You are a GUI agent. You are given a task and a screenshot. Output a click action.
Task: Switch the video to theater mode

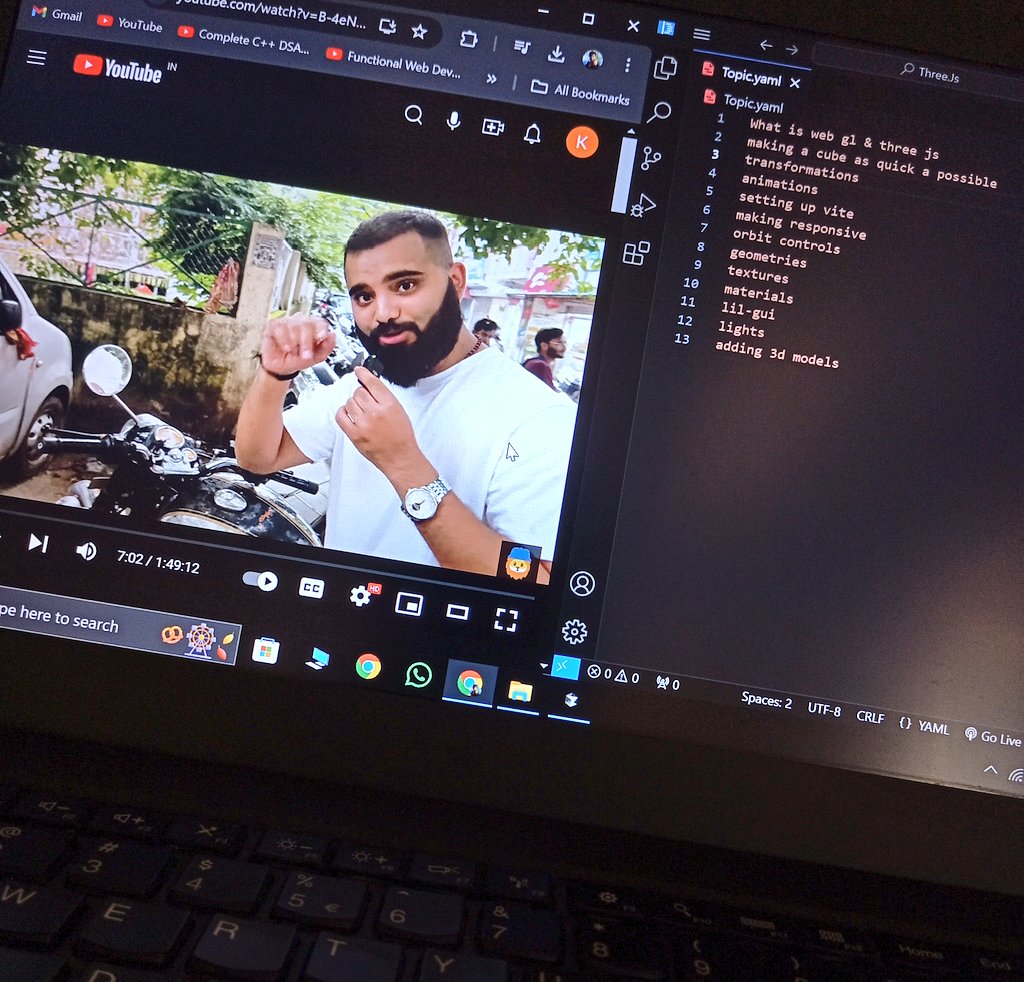[457, 612]
